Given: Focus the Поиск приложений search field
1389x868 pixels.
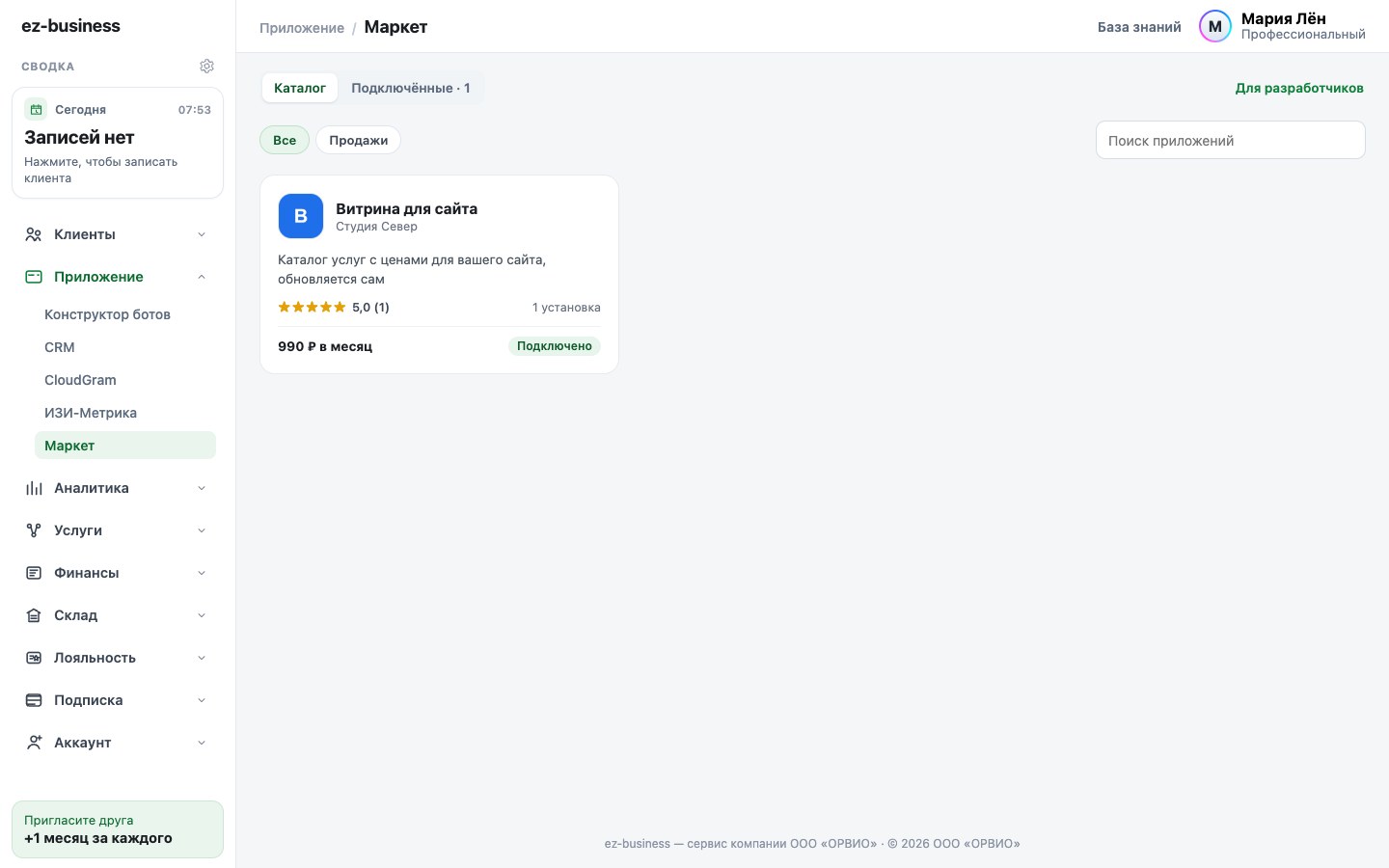Looking at the screenshot, I should [1231, 140].
